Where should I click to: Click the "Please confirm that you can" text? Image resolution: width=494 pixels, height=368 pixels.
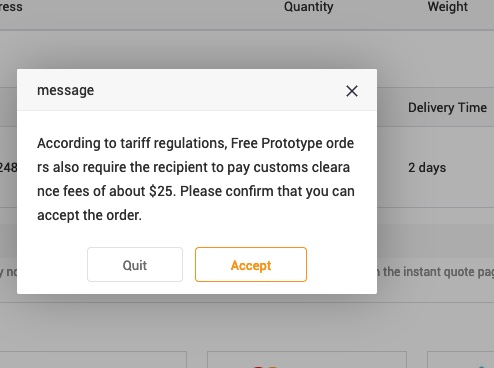pos(267,191)
